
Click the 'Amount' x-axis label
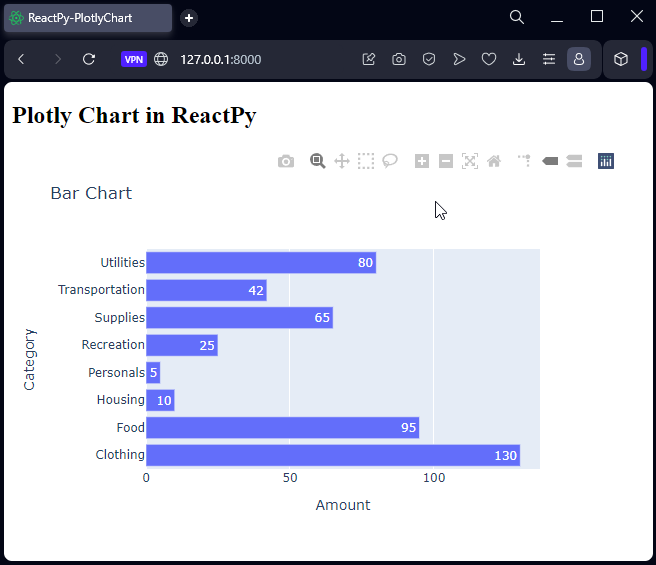coord(343,505)
